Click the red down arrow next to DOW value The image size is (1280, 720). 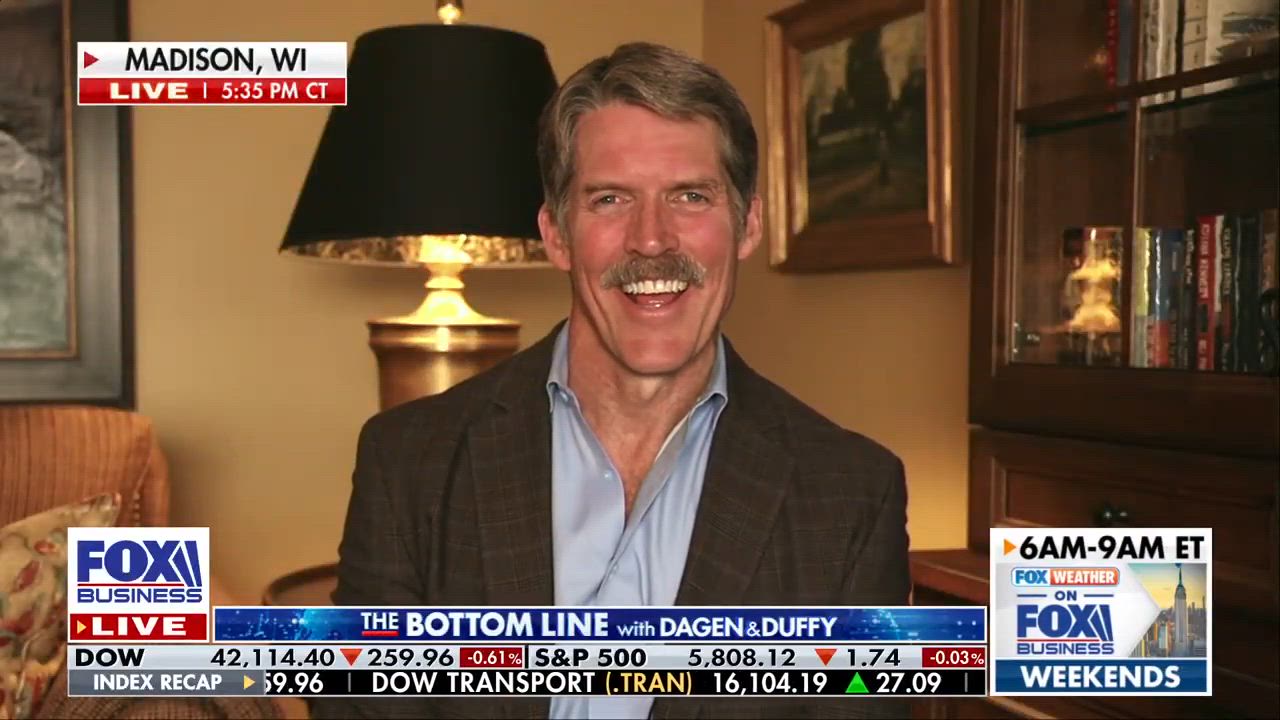coord(350,658)
